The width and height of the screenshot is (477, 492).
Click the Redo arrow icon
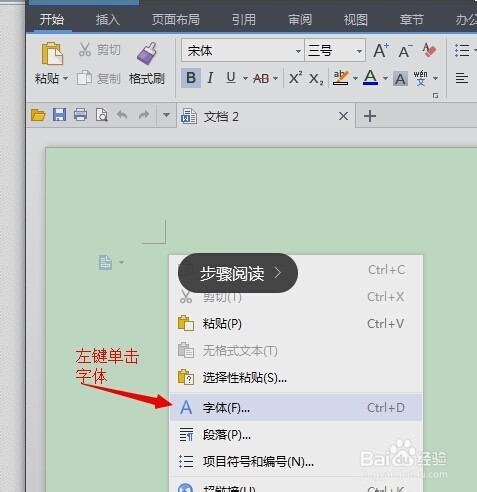[x=144, y=115]
